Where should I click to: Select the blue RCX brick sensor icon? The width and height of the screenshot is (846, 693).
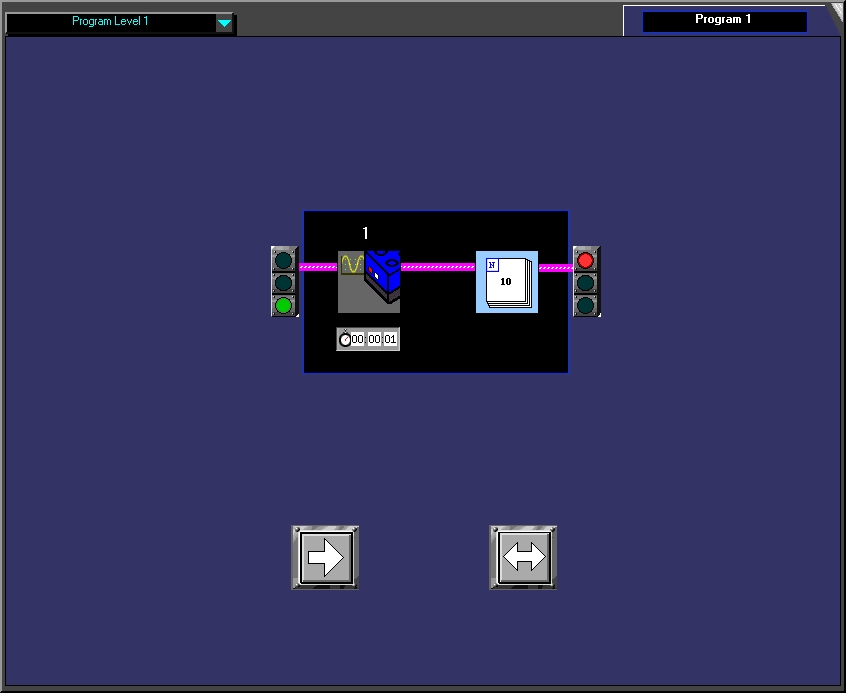pyautogui.click(x=383, y=274)
